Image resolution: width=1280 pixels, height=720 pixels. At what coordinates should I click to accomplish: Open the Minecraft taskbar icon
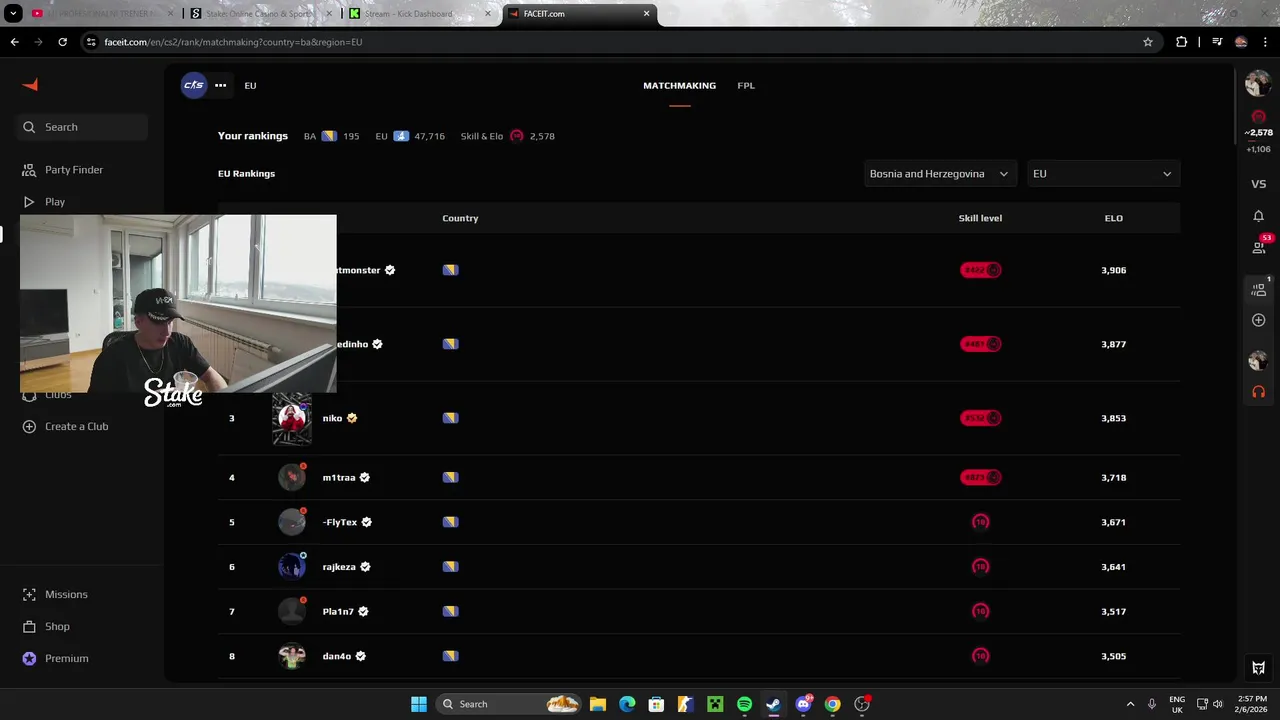click(x=715, y=704)
